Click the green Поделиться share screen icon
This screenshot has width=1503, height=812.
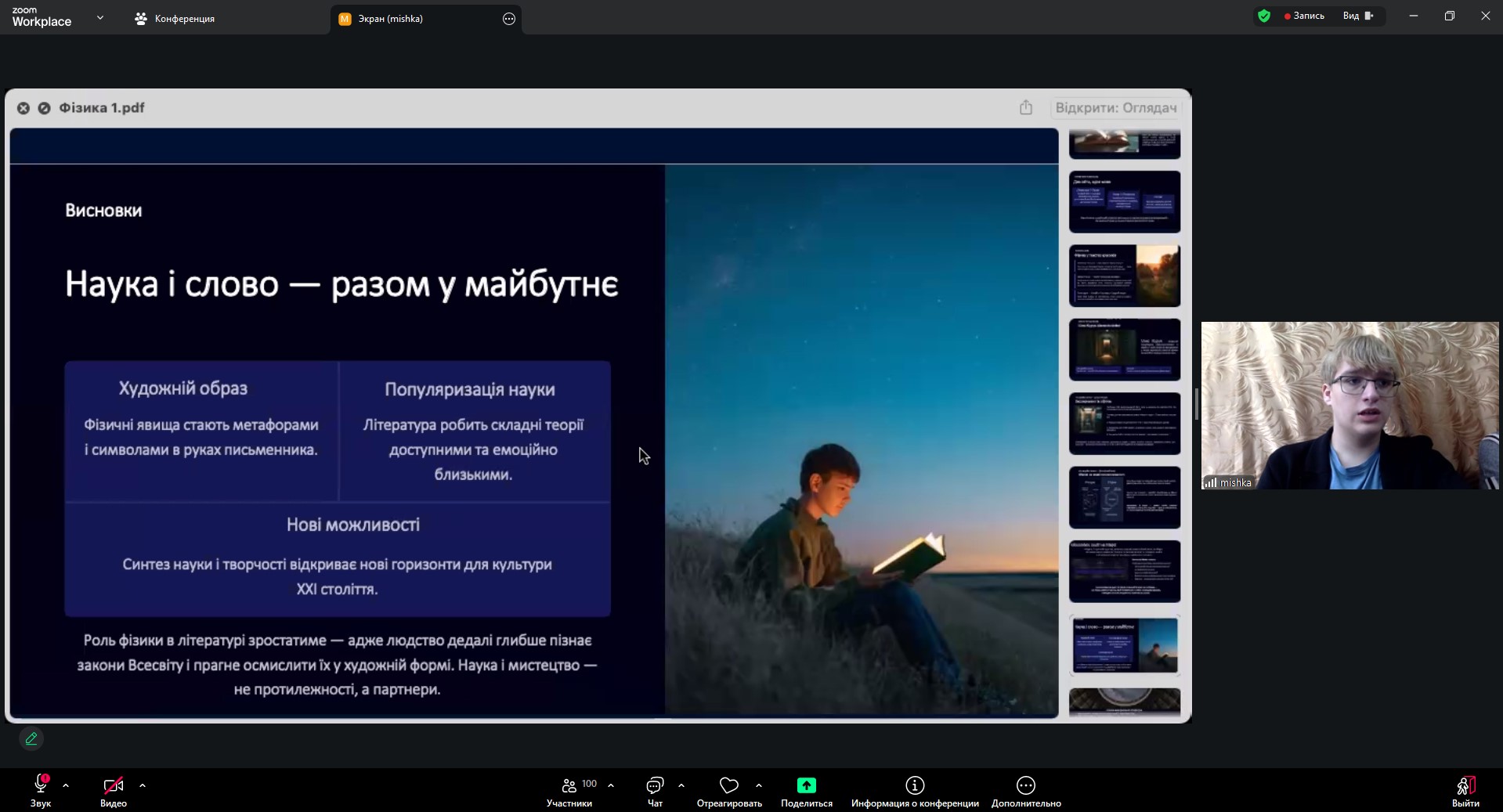(806, 785)
